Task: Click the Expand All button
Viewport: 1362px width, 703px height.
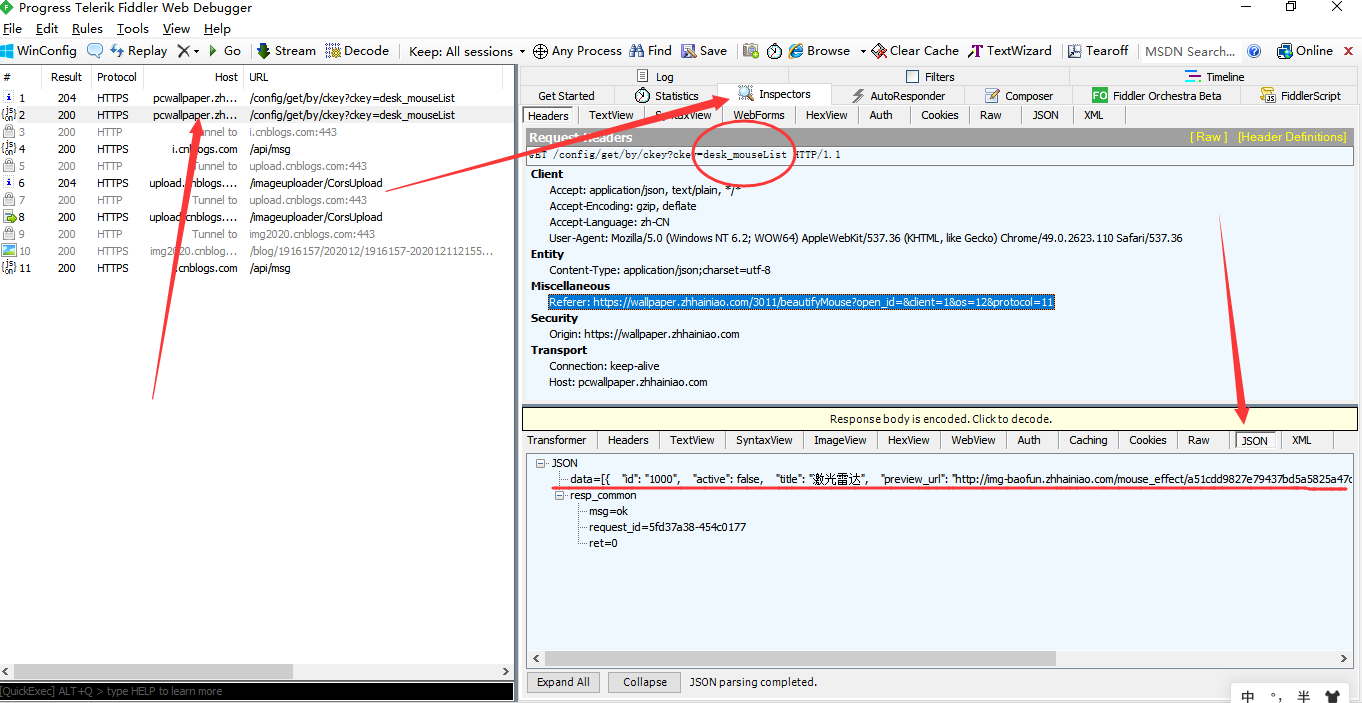Action: [563, 682]
